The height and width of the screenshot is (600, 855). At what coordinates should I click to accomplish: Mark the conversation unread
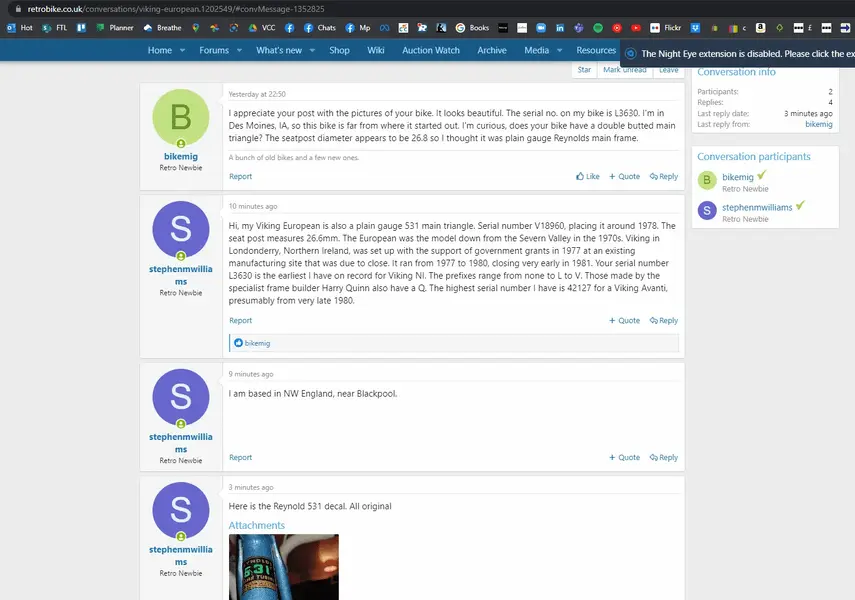click(x=624, y=70)
